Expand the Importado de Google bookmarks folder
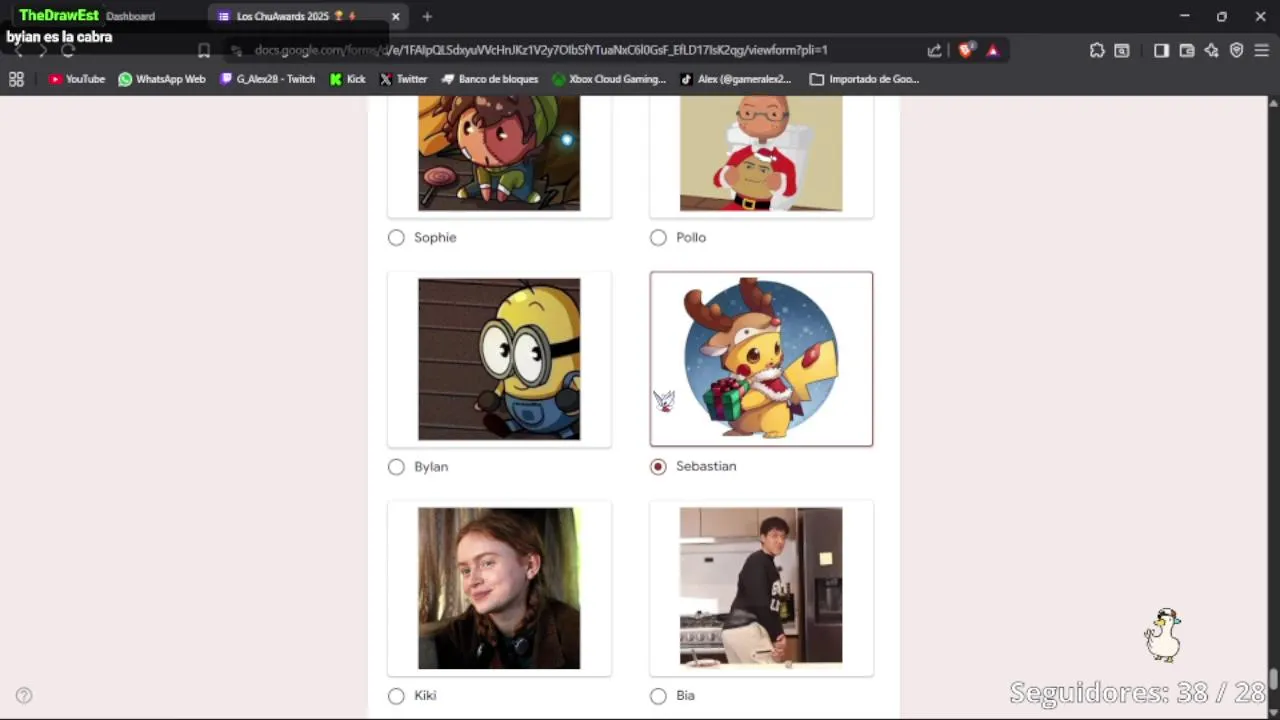 coord(864,79)
